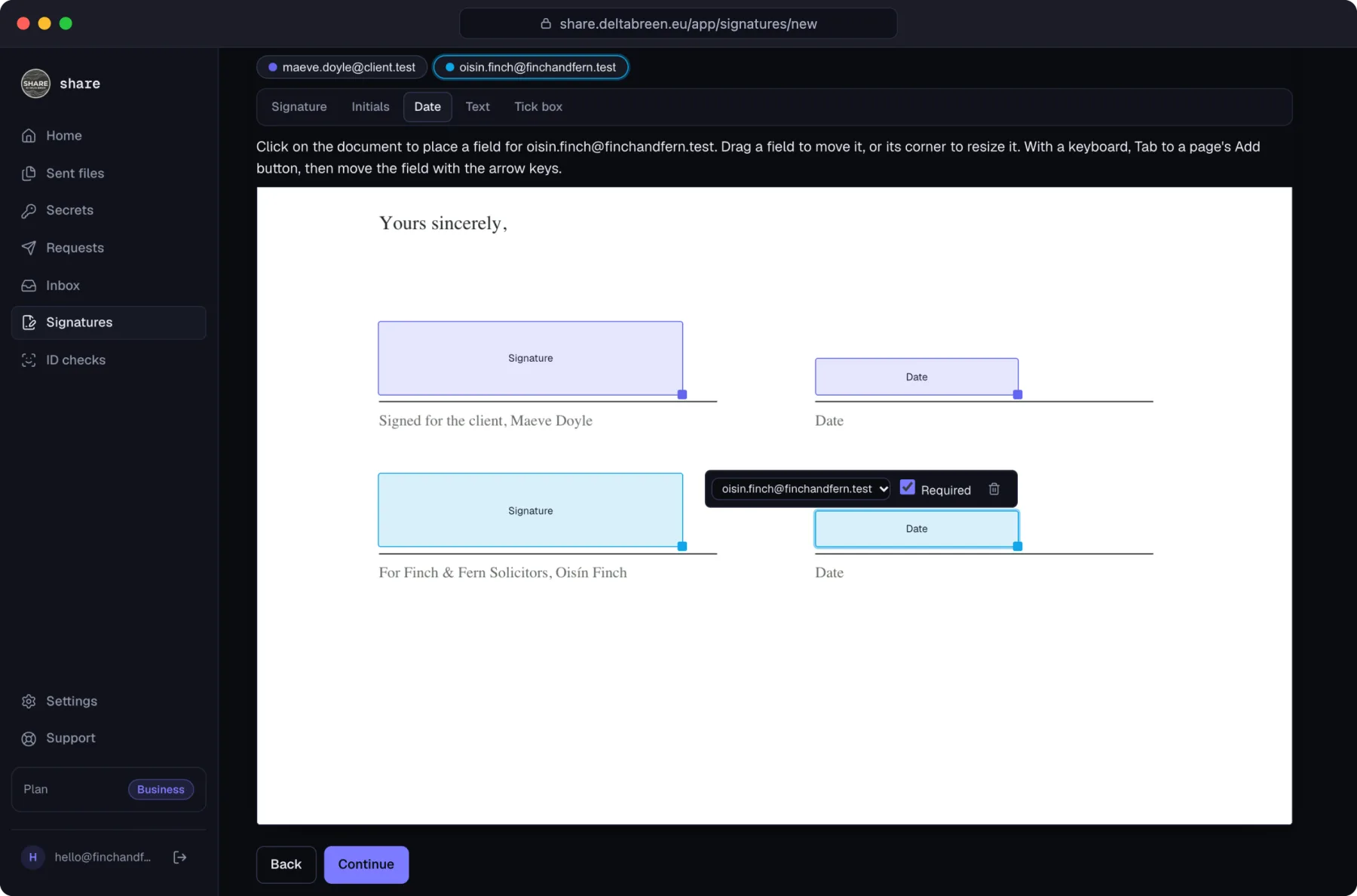Click the Home icon in sidebar
The width and height of the screenshot is (1357, 896).
pos(29,136)
